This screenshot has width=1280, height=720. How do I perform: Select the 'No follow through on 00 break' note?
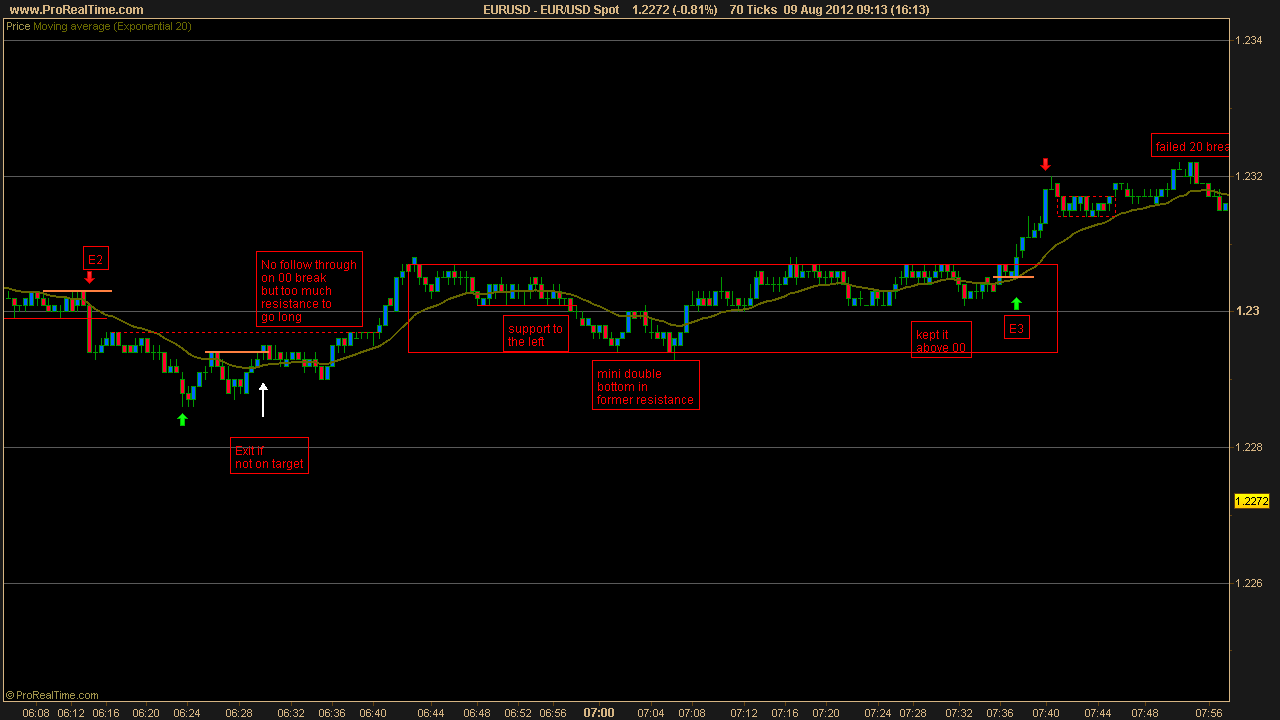pos(309,290)
